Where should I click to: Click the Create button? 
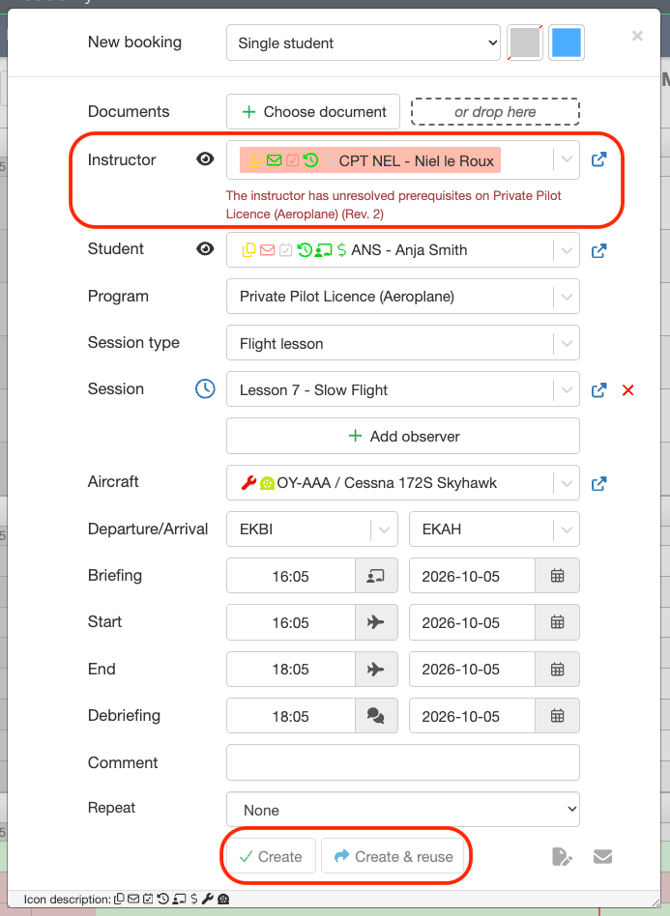pos(271,856)
